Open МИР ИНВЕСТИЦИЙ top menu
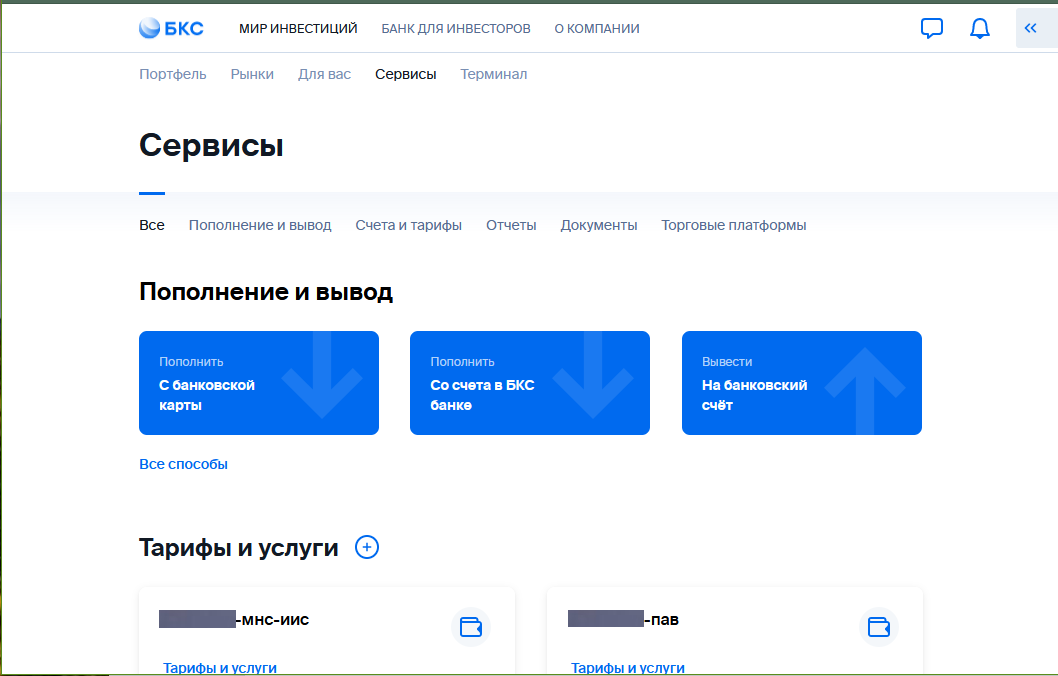Viewport: 1058px width, 676px height. 298,29
